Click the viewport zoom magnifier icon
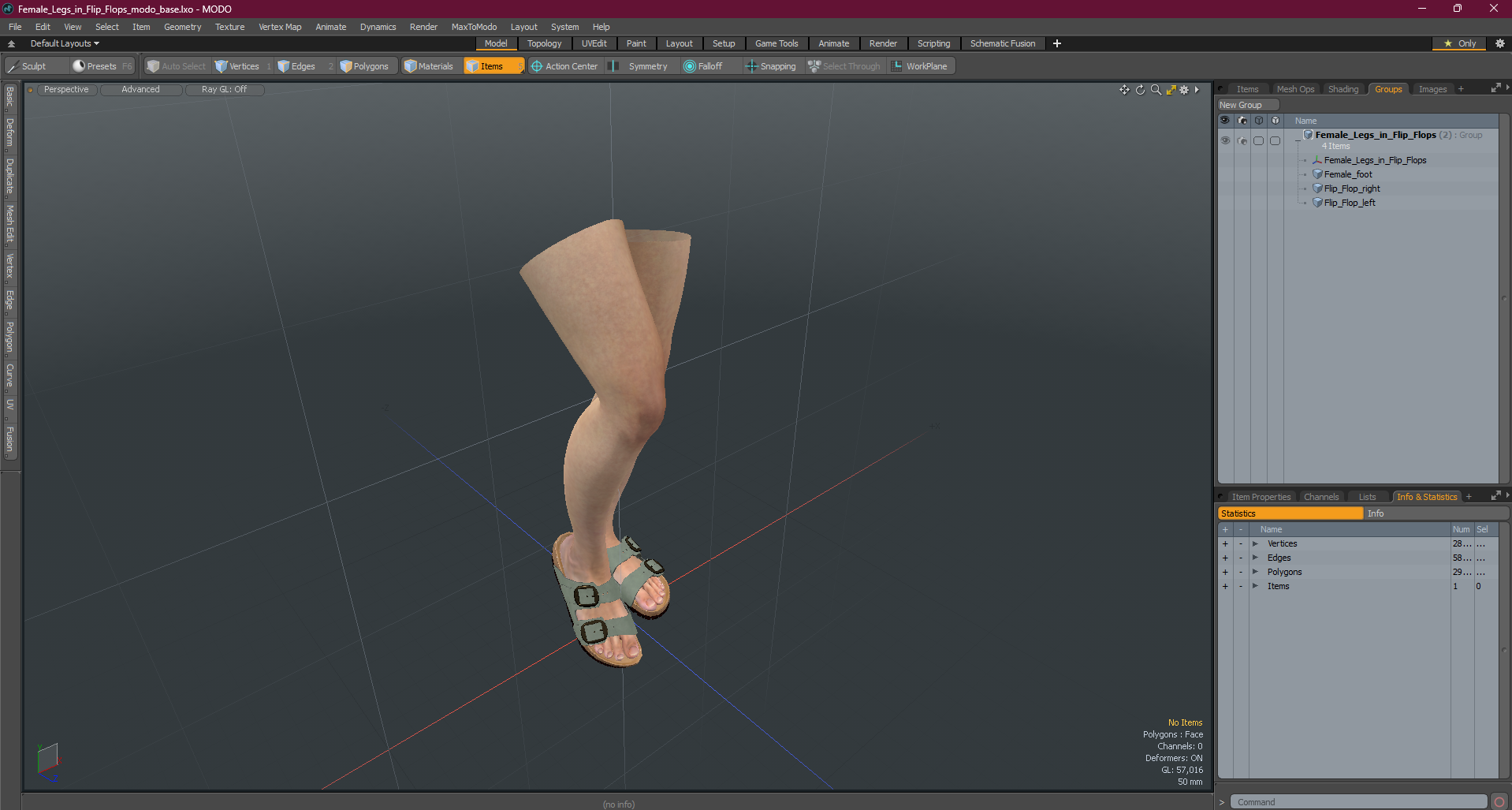1512x810 pixels. [x=1156, y=90]
